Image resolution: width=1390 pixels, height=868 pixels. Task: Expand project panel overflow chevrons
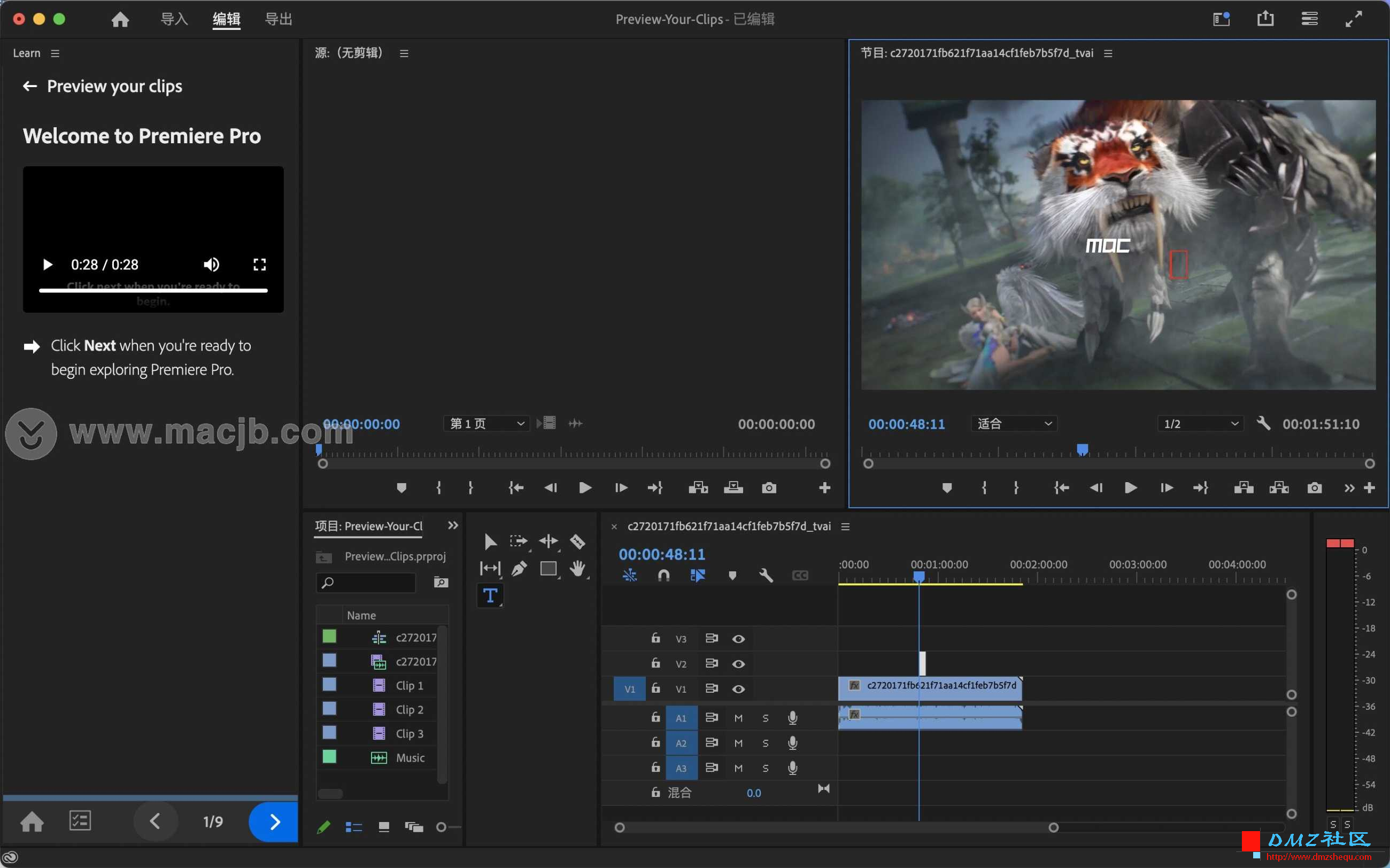coord(453,525)
